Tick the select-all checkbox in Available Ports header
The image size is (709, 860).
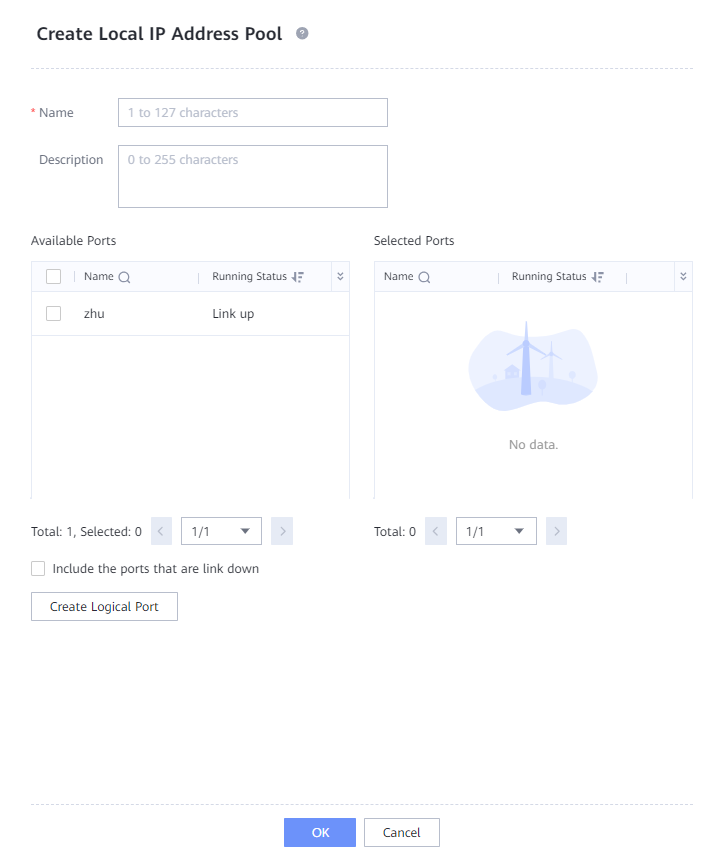54,277
